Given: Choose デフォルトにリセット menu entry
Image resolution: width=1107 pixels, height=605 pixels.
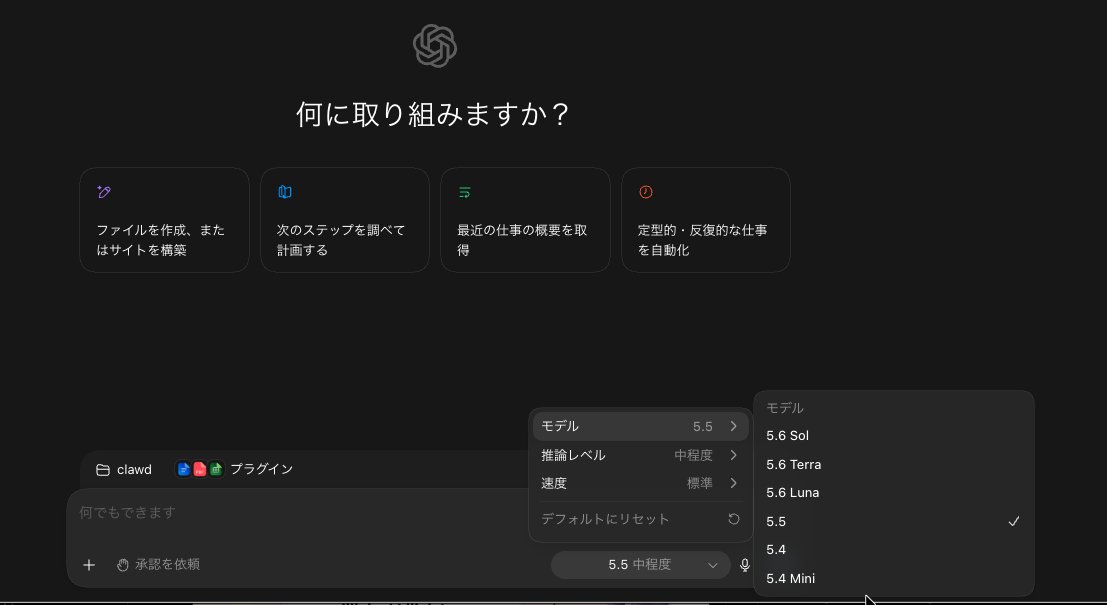Looking at the screenshot, I should tap(640, 519).
